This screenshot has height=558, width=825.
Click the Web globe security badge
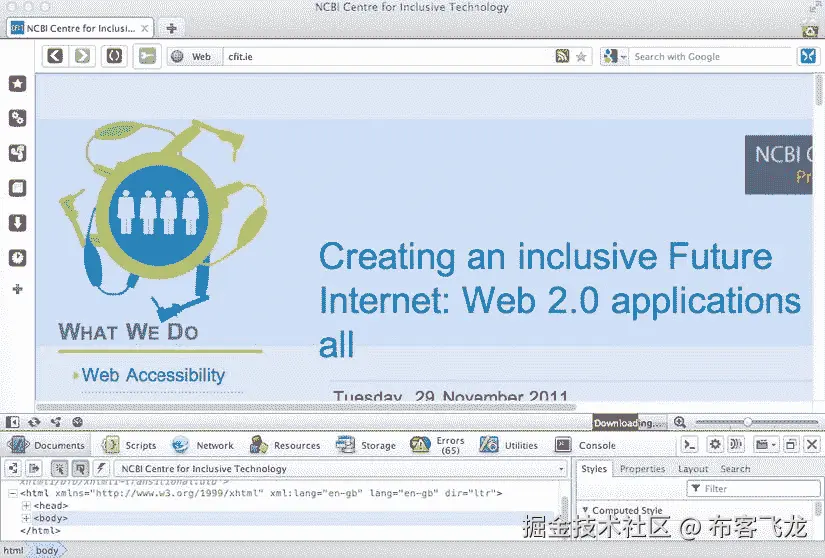pos(193,56)
